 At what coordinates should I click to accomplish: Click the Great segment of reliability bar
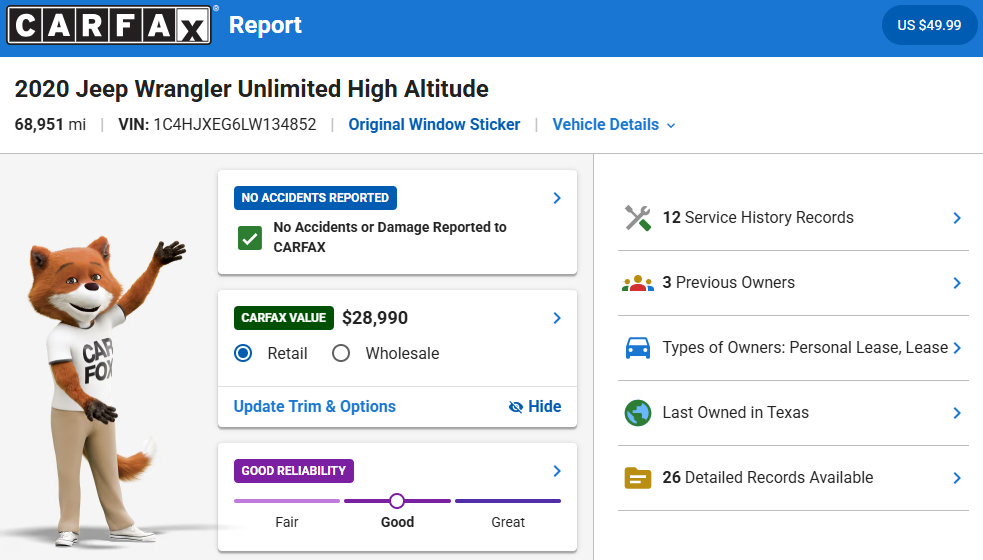(508, 501)
